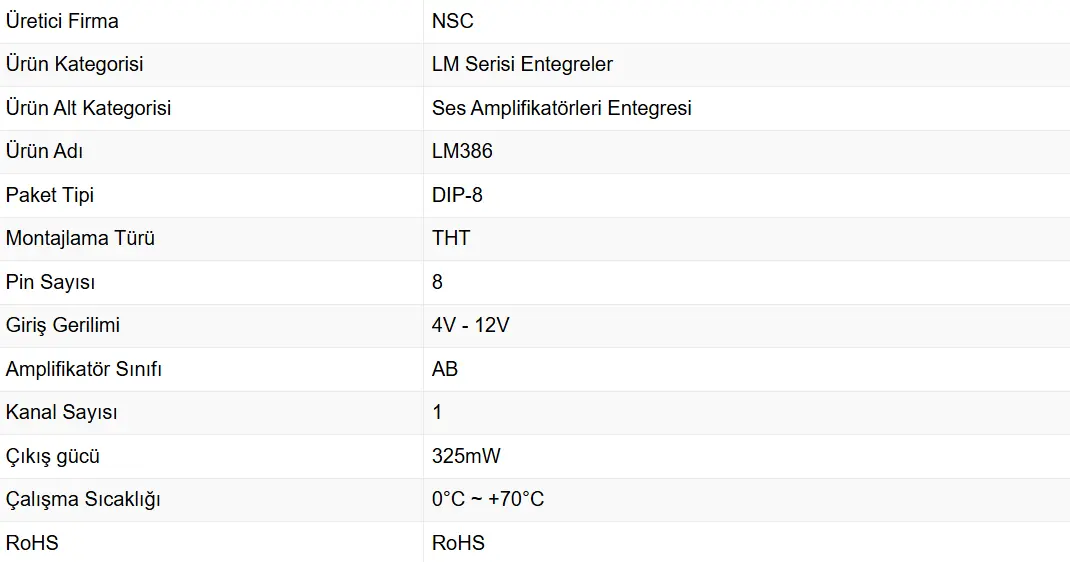Select the THT mounting type value

[x=451, y=238]
